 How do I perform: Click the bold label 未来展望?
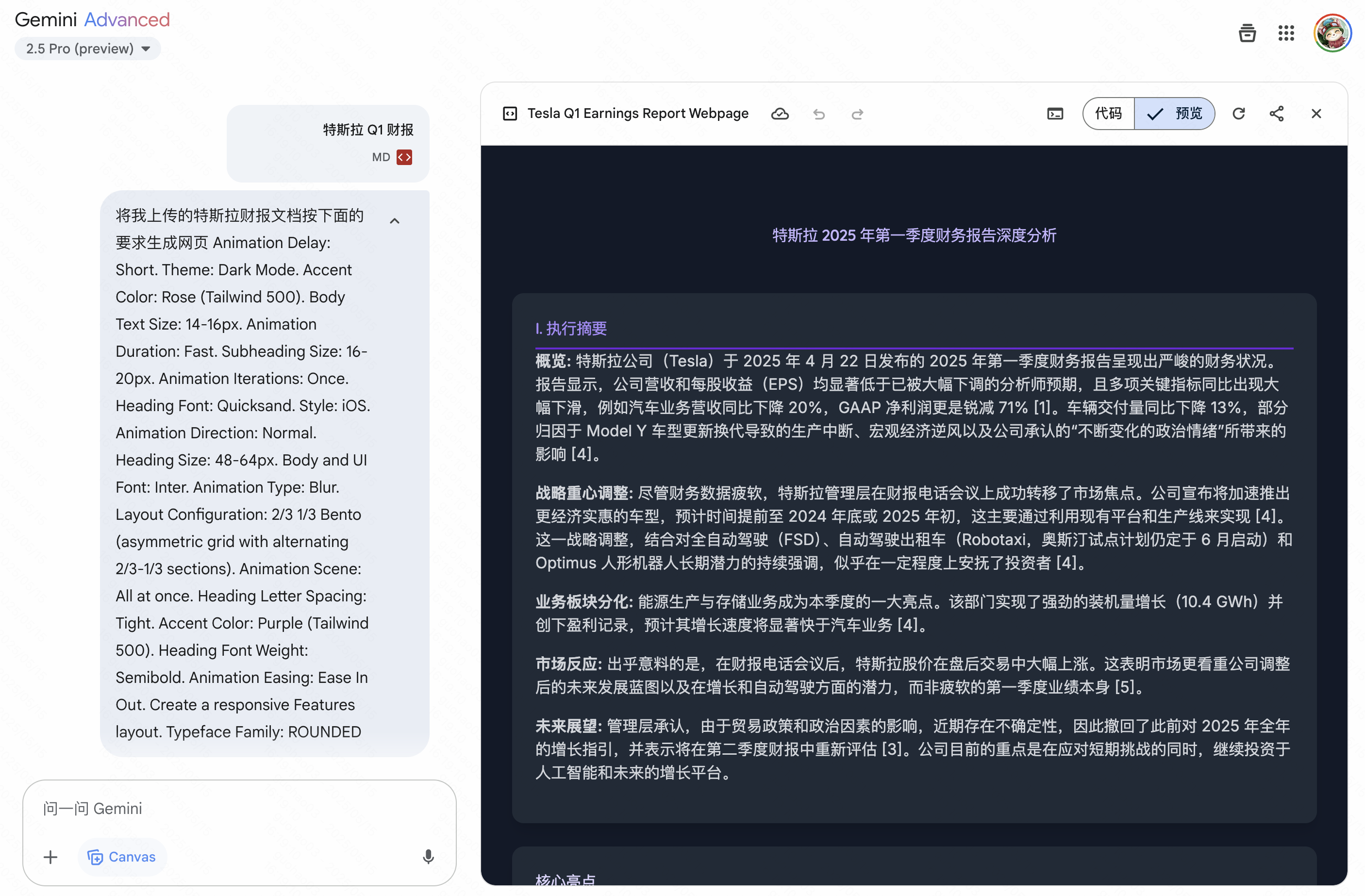568,726
